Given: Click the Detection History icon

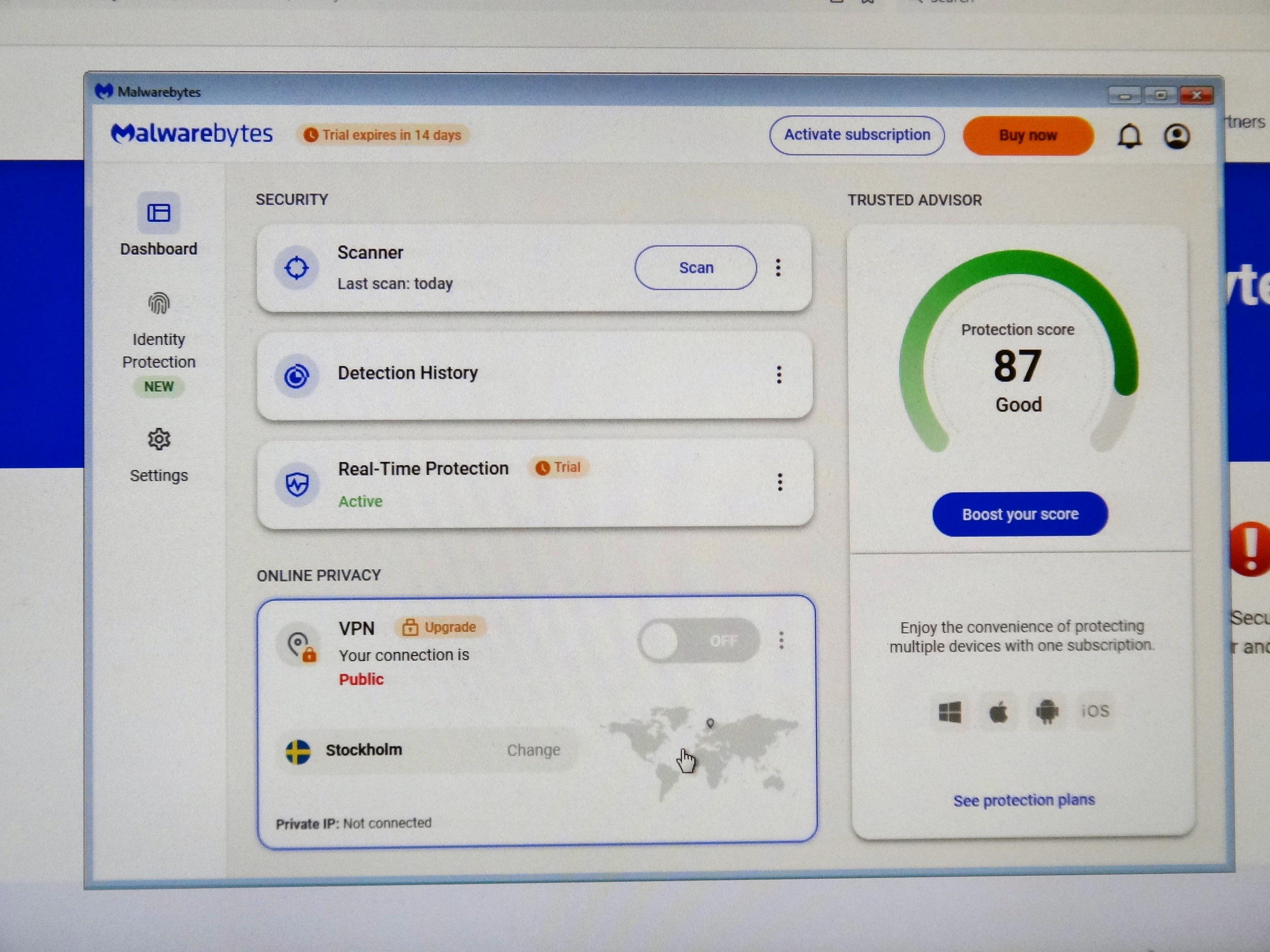Looking at the screenshot, I should click(x=296, y=377).
